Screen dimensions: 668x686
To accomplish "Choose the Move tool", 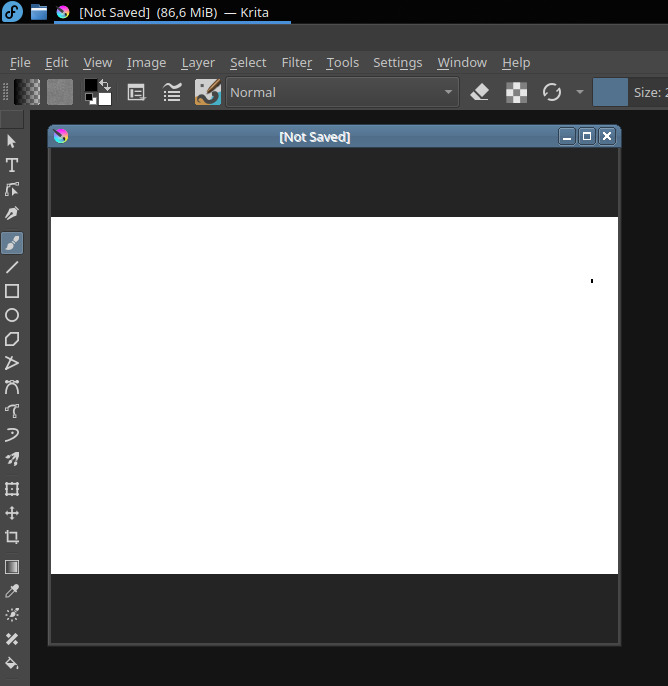I will tap(12, 513).
